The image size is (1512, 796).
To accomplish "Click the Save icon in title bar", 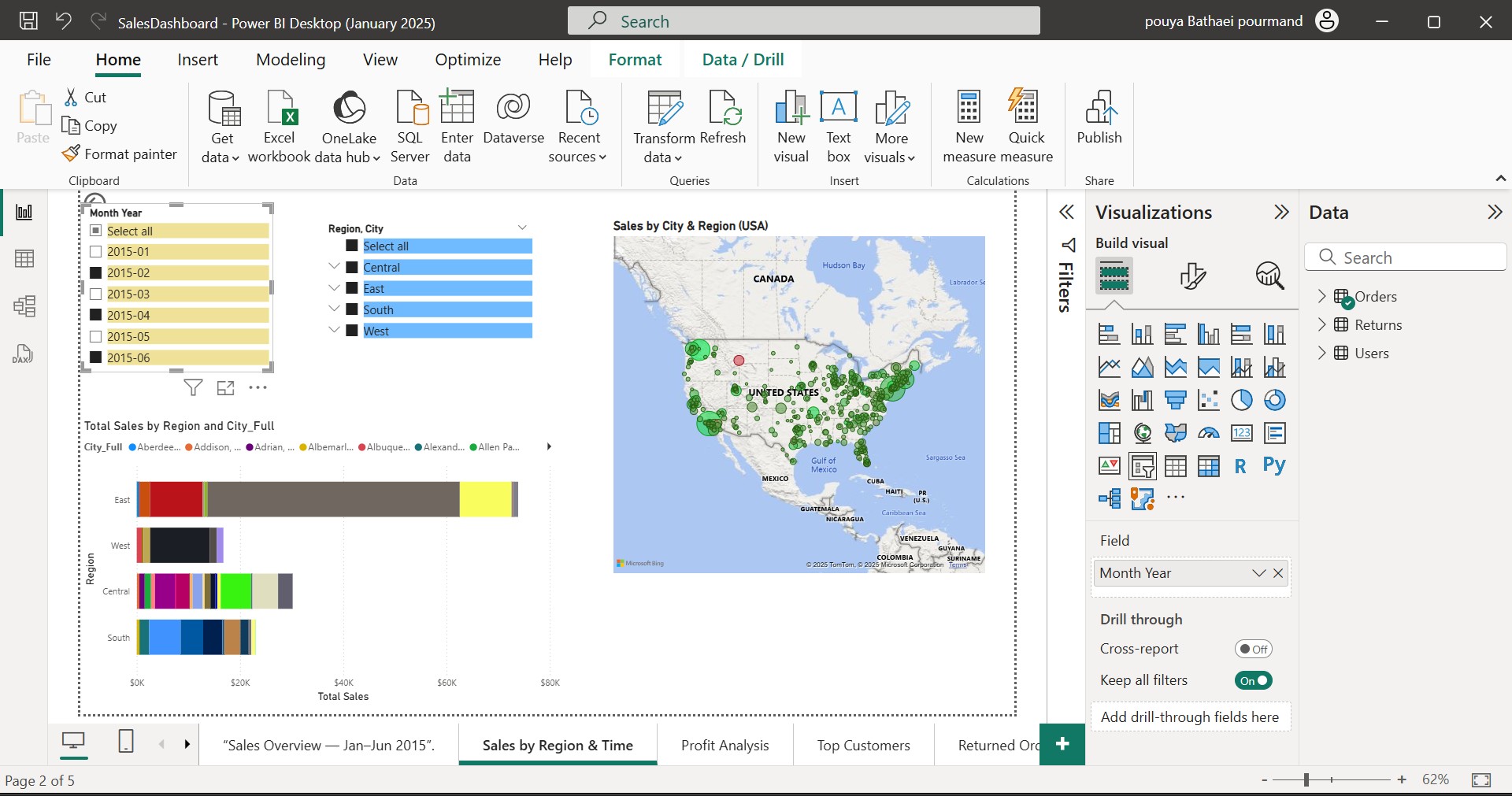I will (x=28, y=21).
